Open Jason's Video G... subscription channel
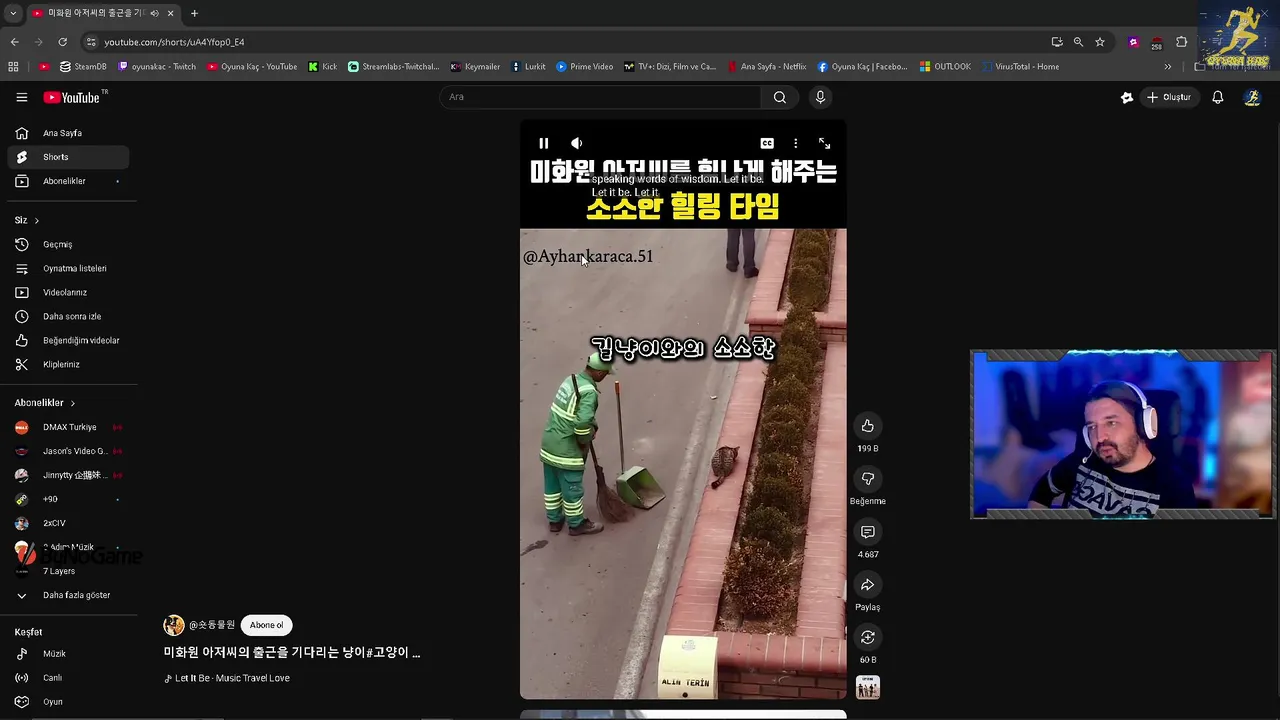 point(68,451)
